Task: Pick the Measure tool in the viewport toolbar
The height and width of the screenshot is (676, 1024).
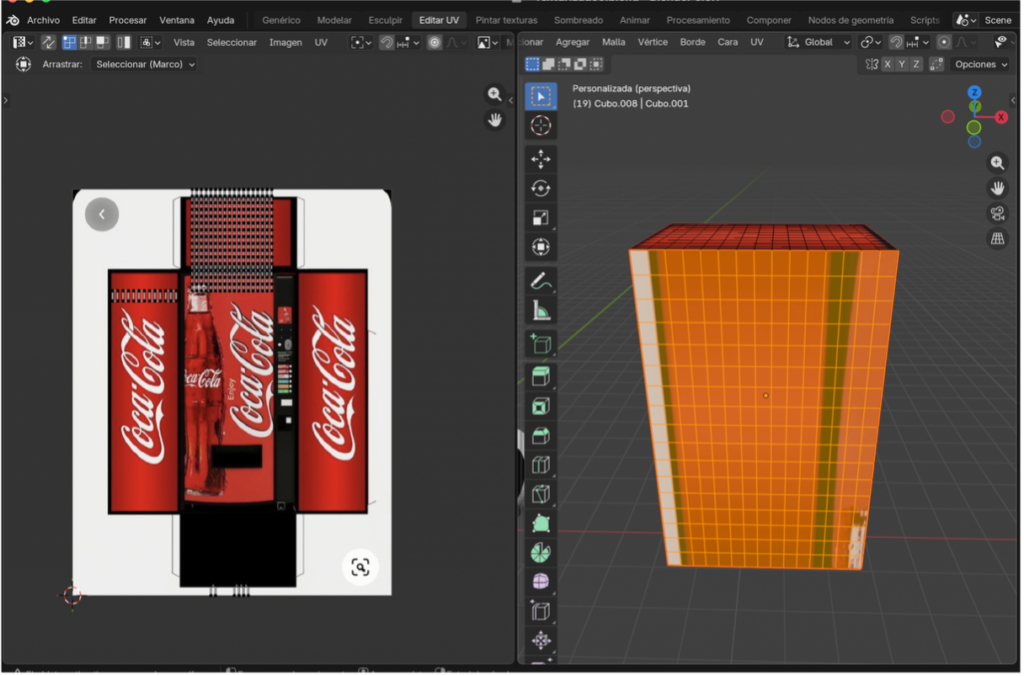Action: pyautogui.click(x=540, y=309)
